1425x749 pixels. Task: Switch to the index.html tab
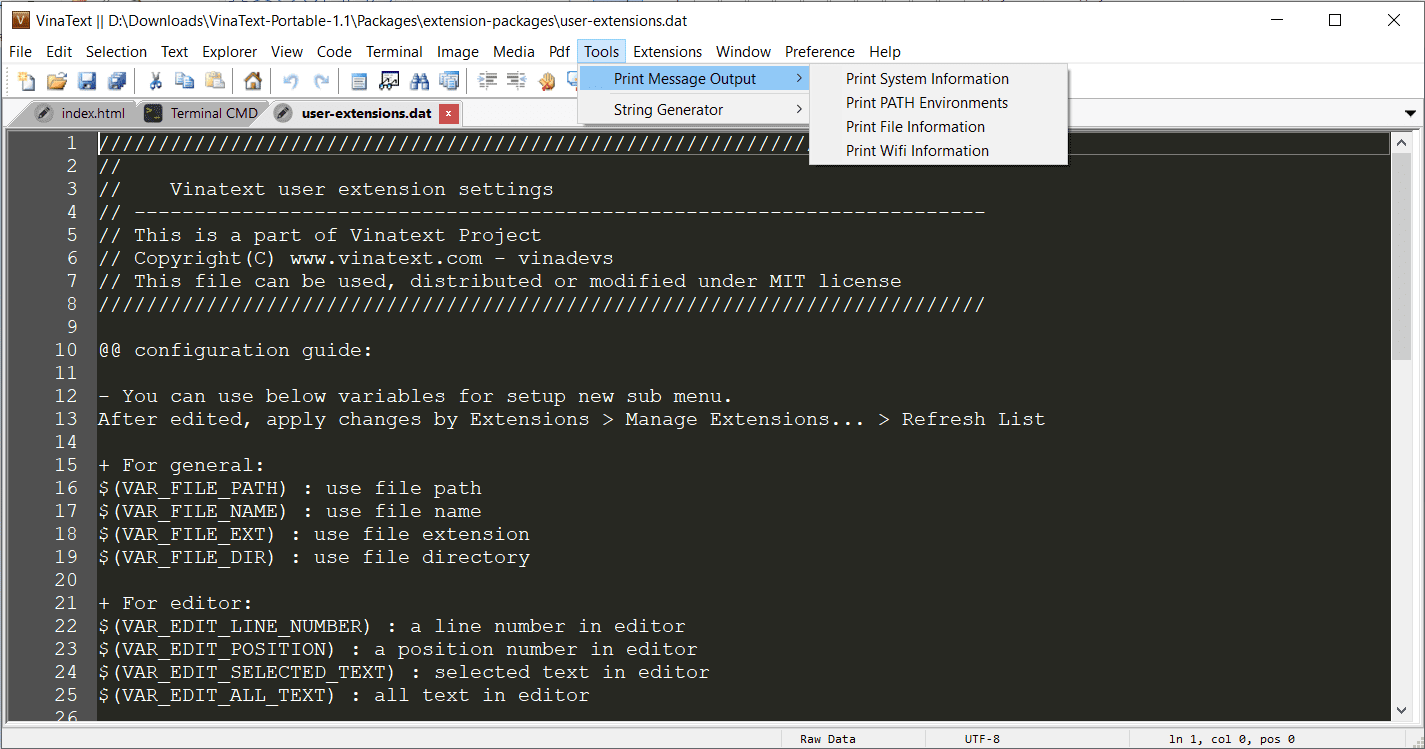coord(81,113)
